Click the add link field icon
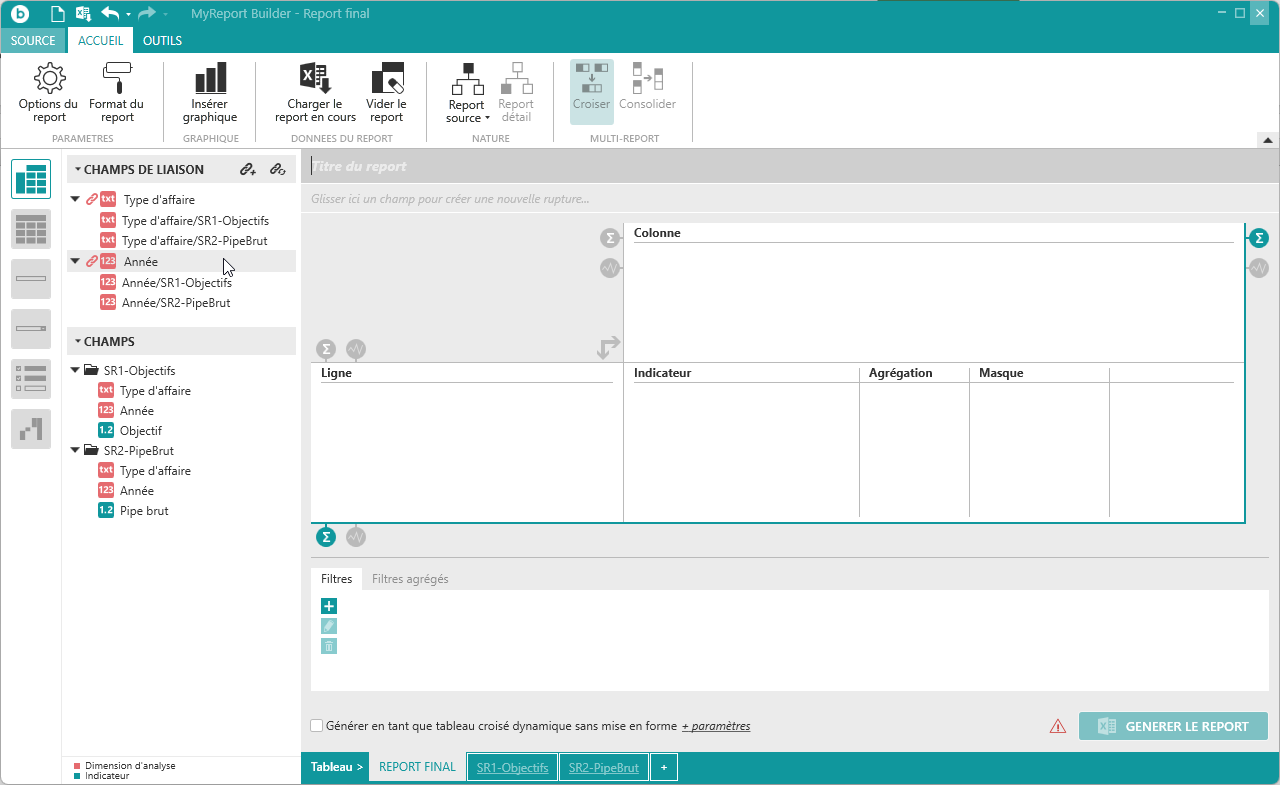The height and width of the screenshot is (785, 1280). (x=248, y=170)
